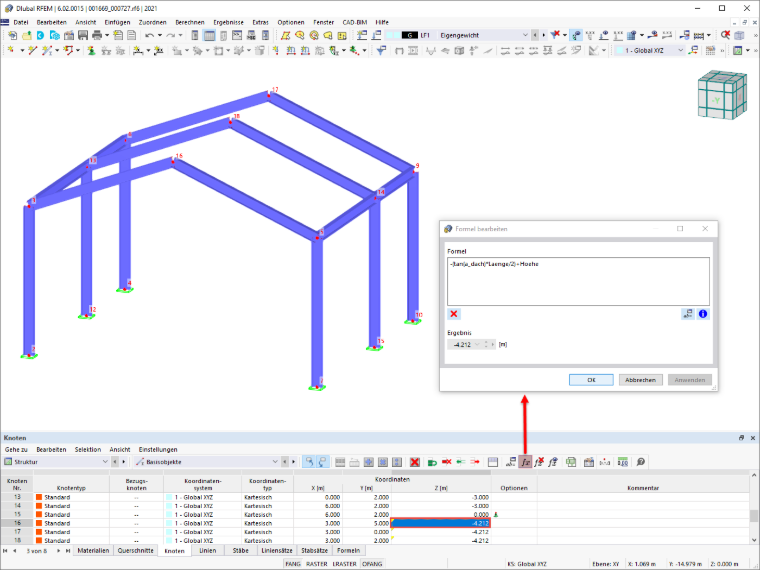Viewport: 760px width, 570px height.
Task: Open the Ergebnisse menu
Action: coord(228,22)
